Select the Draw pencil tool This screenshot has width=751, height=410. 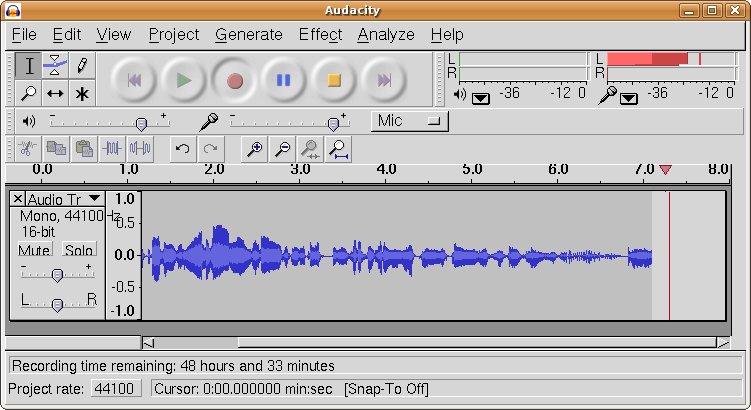[82, 66]
